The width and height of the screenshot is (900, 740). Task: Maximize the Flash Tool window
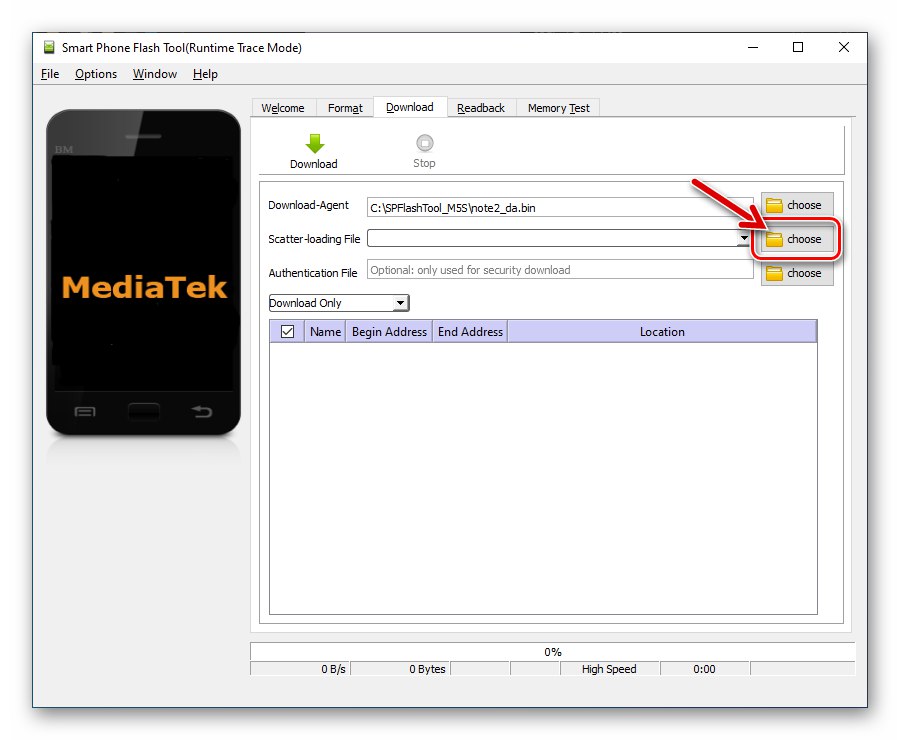798,47
